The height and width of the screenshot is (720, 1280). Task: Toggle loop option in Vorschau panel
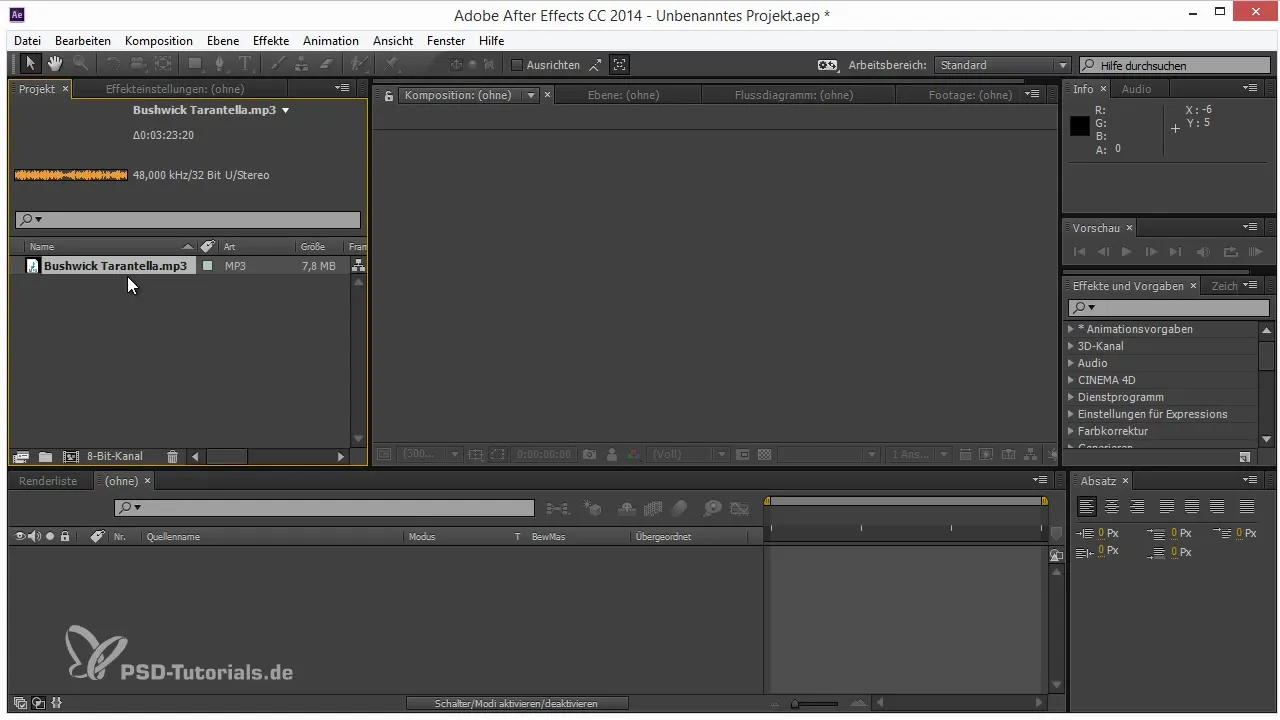pos(1230,252)
